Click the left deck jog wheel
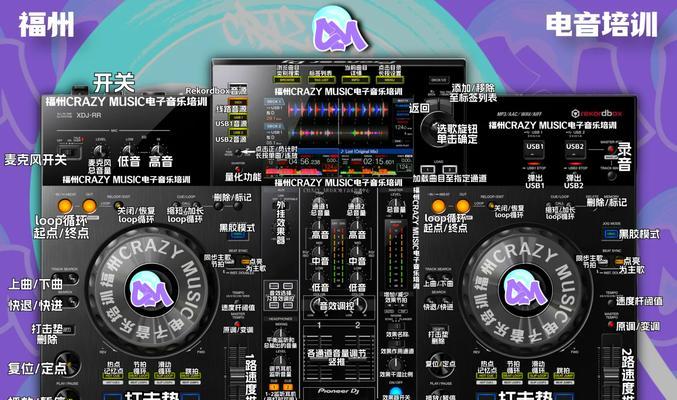The height and width of the screenshot is (400, 677). coord(152,291)
